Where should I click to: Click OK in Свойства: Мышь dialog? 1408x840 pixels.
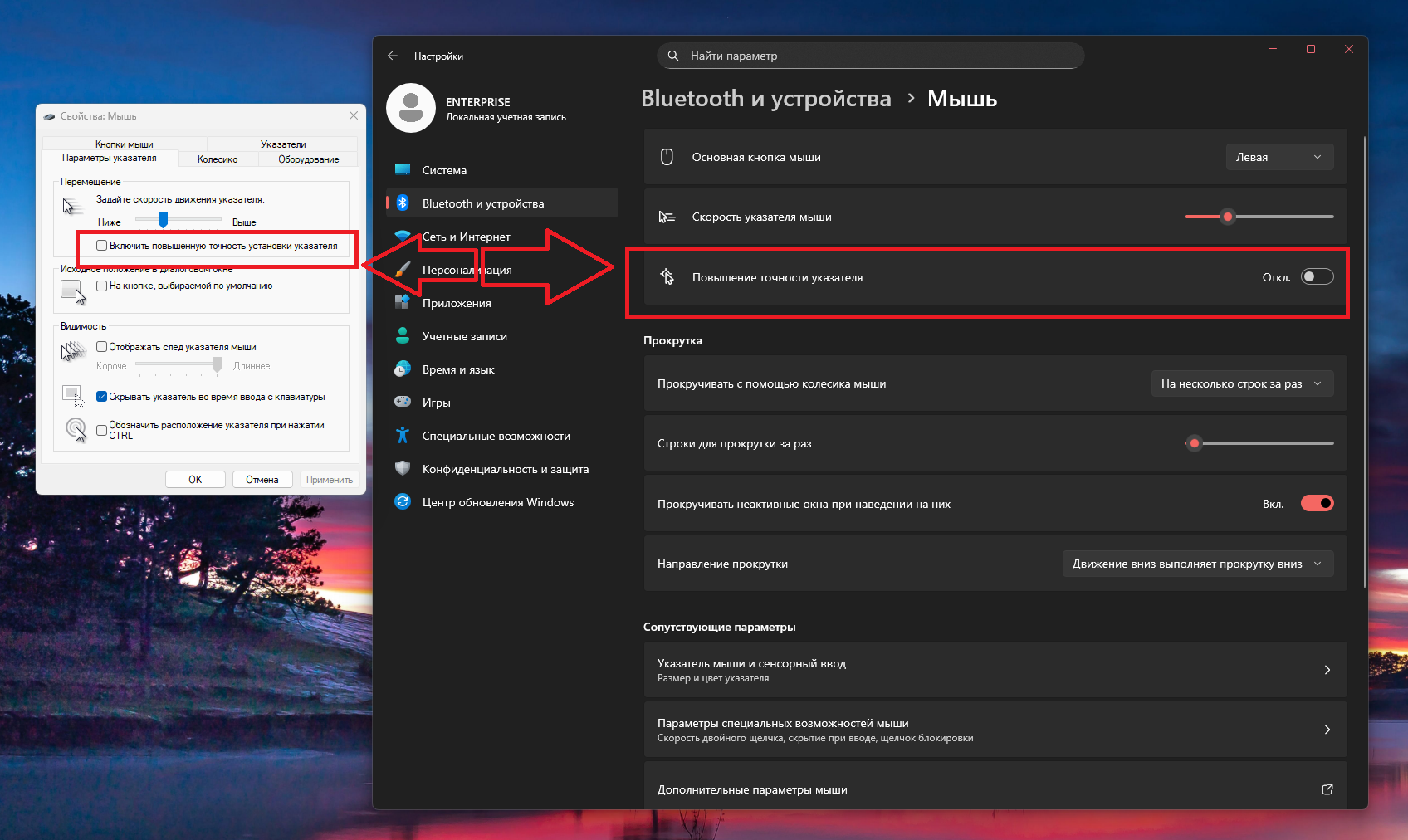(x=195, y=480)
